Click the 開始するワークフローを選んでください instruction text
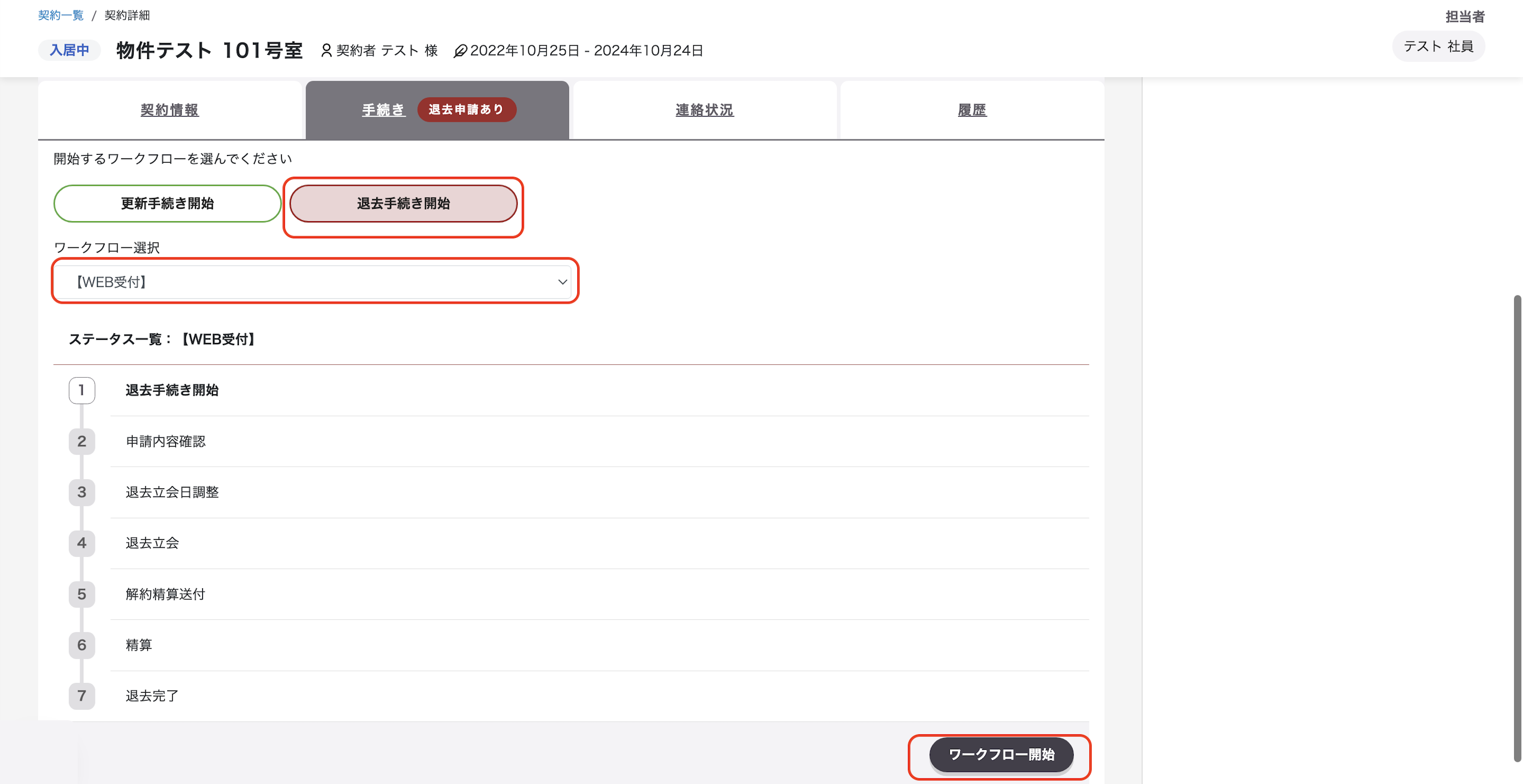The height and width of the screenshot is (784, 1523). [x=173, y=159]
